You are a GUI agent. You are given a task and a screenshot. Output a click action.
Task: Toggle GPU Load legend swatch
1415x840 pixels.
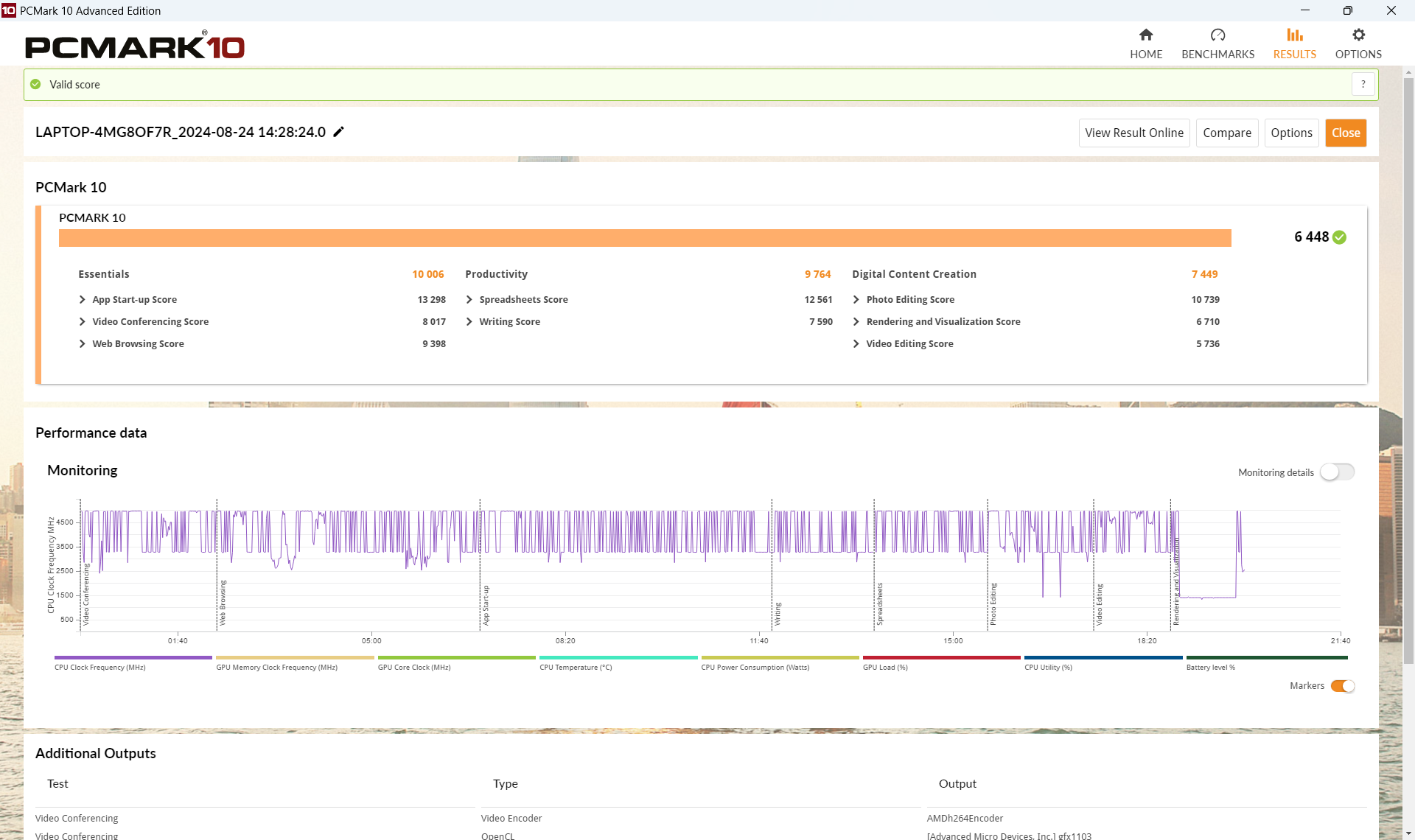942,657
